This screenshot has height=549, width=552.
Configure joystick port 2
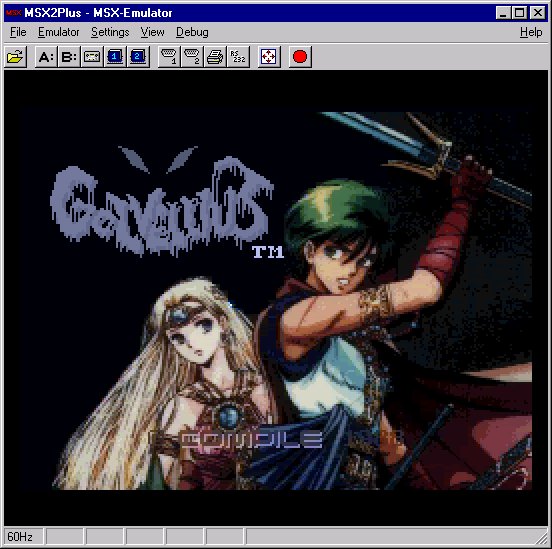point(192,57)
